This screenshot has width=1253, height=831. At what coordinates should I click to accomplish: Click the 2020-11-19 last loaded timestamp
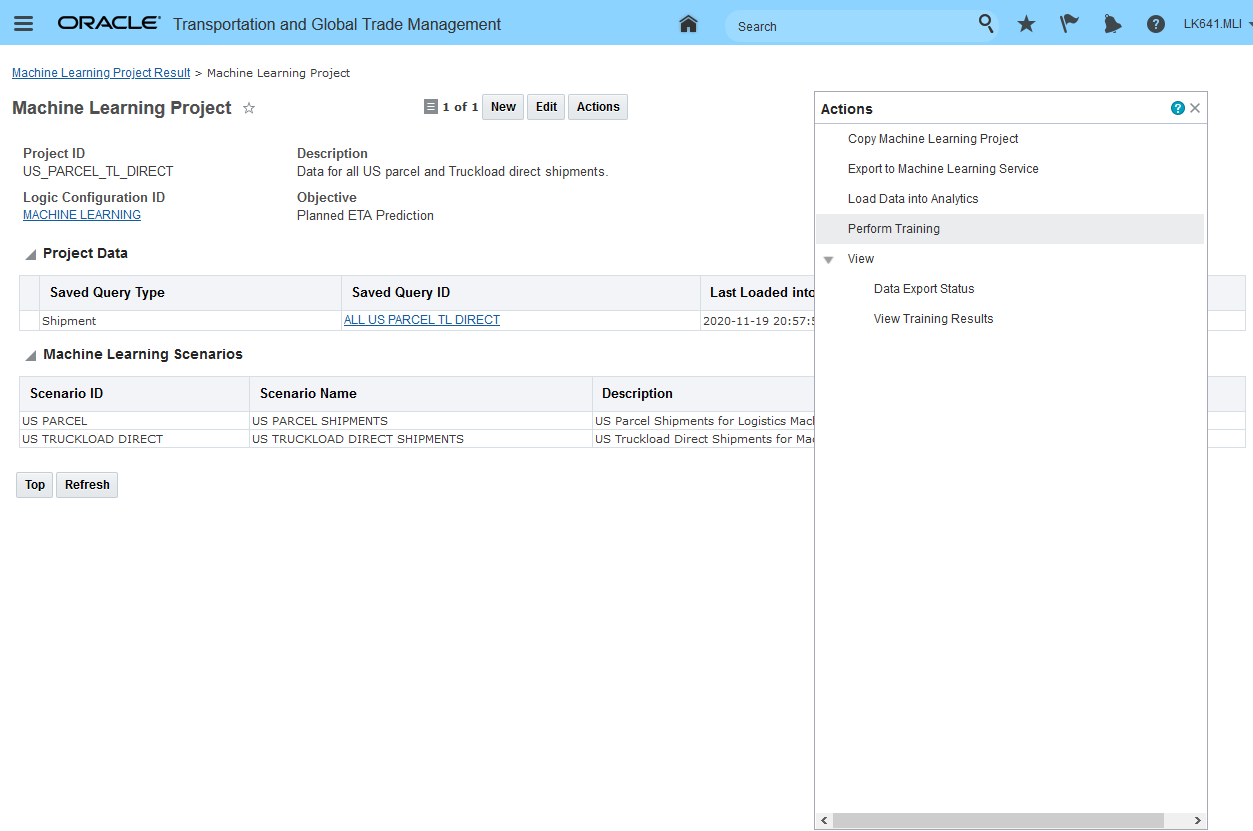[758, 321]
